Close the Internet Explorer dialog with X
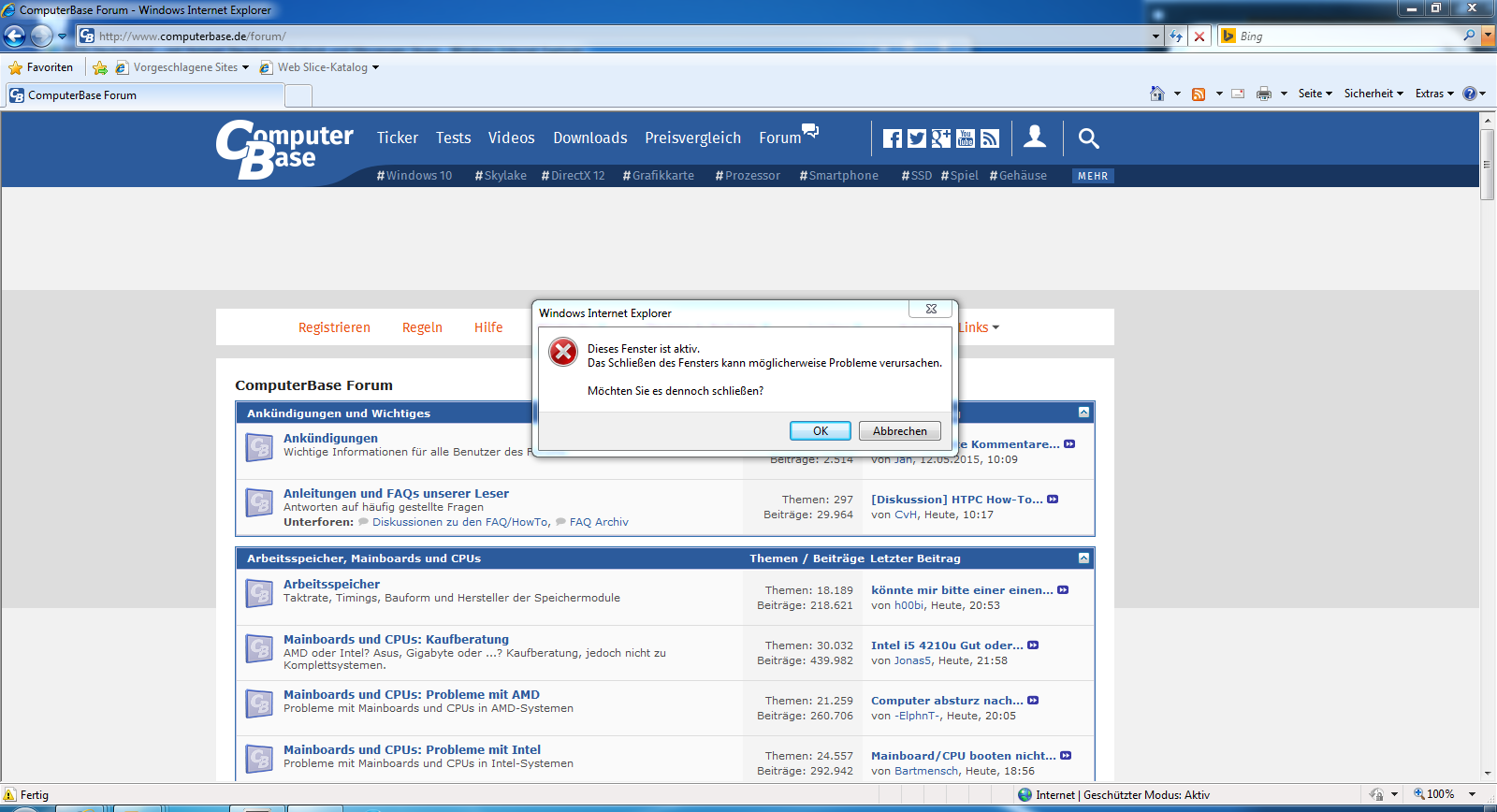Screen dimensions: 1497x812 pos(931,309)
